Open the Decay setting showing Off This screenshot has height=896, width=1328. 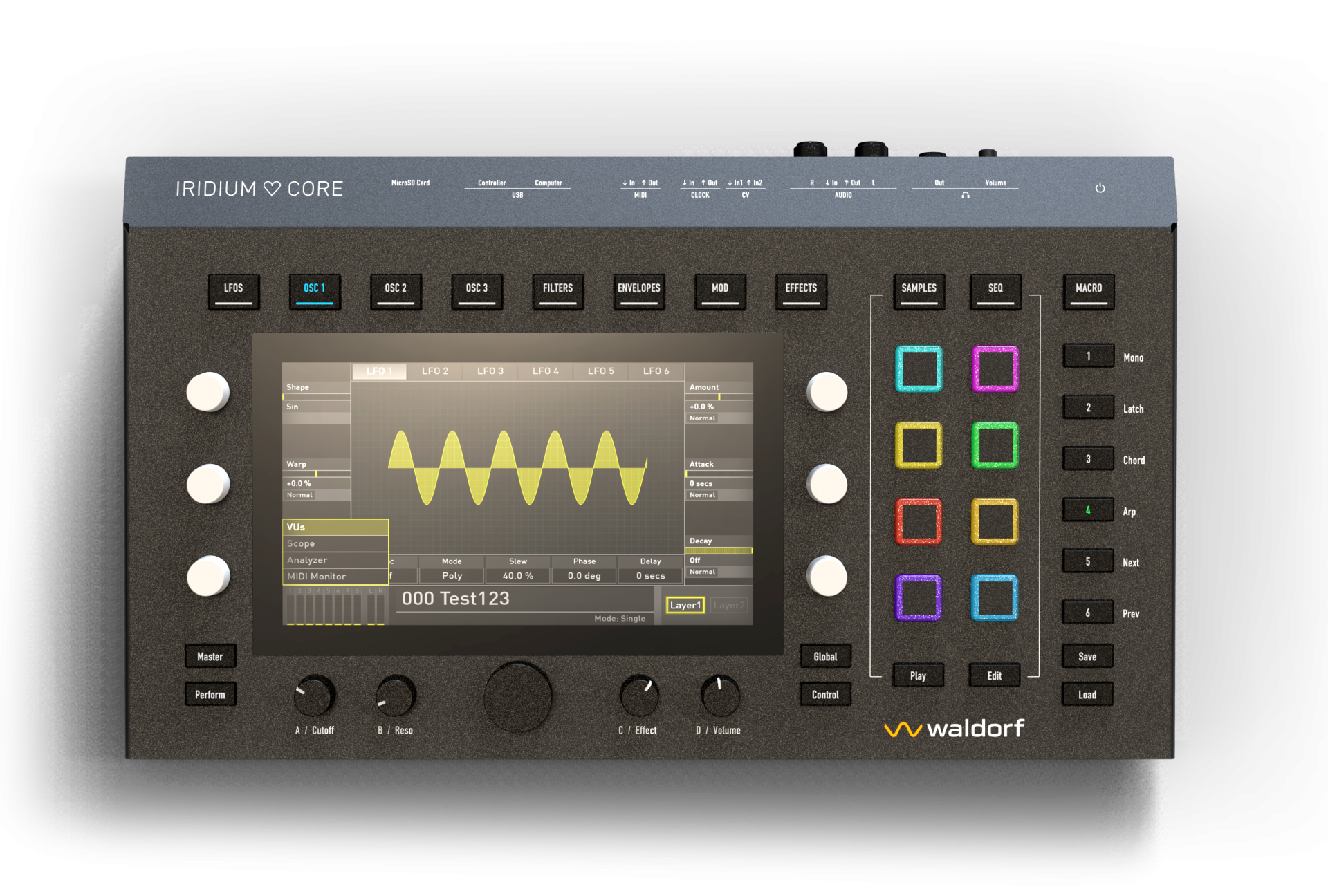click(x=719, y=561)
